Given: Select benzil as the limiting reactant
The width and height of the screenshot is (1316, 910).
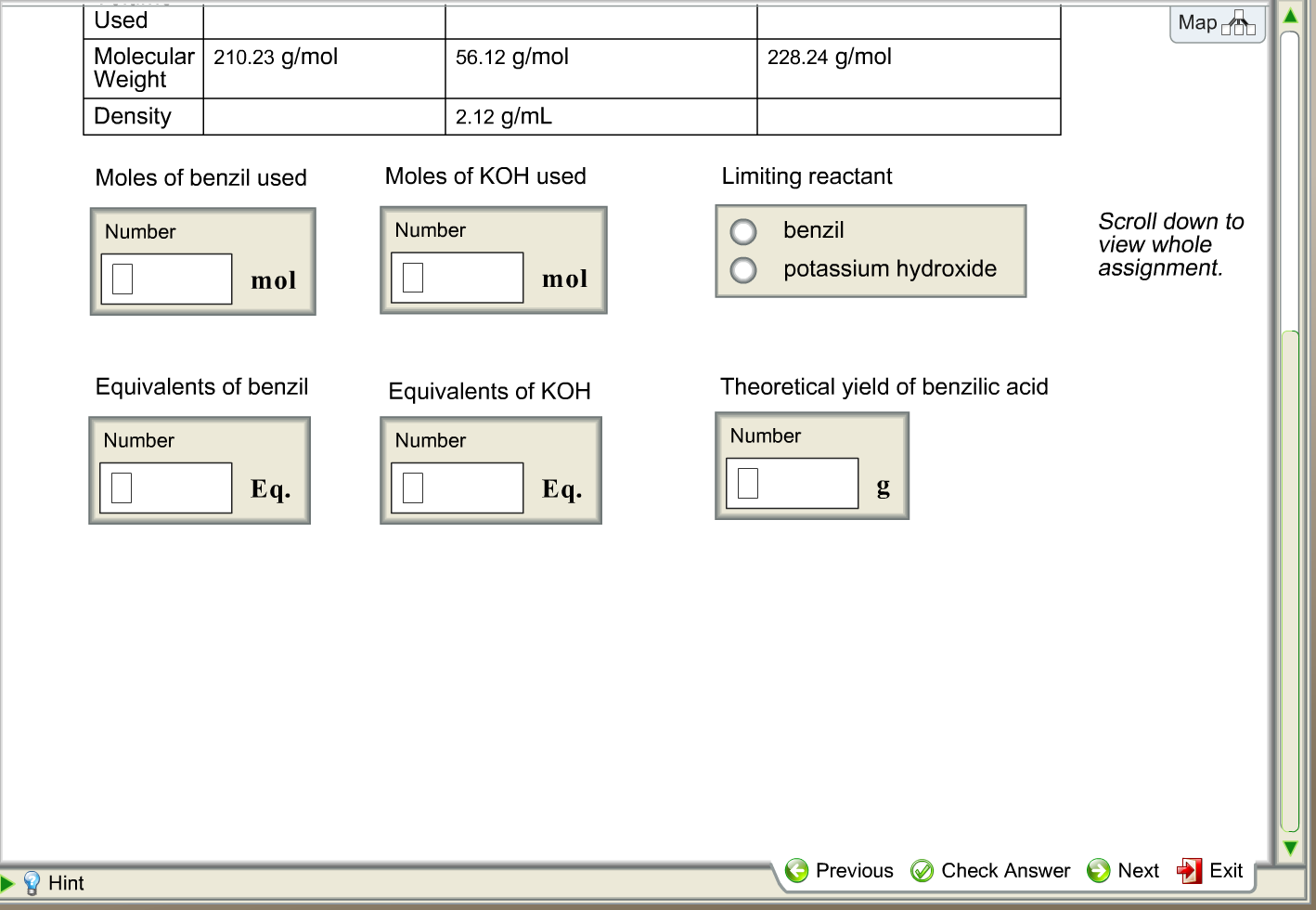Looking at the screenshot, I should 742,231.
